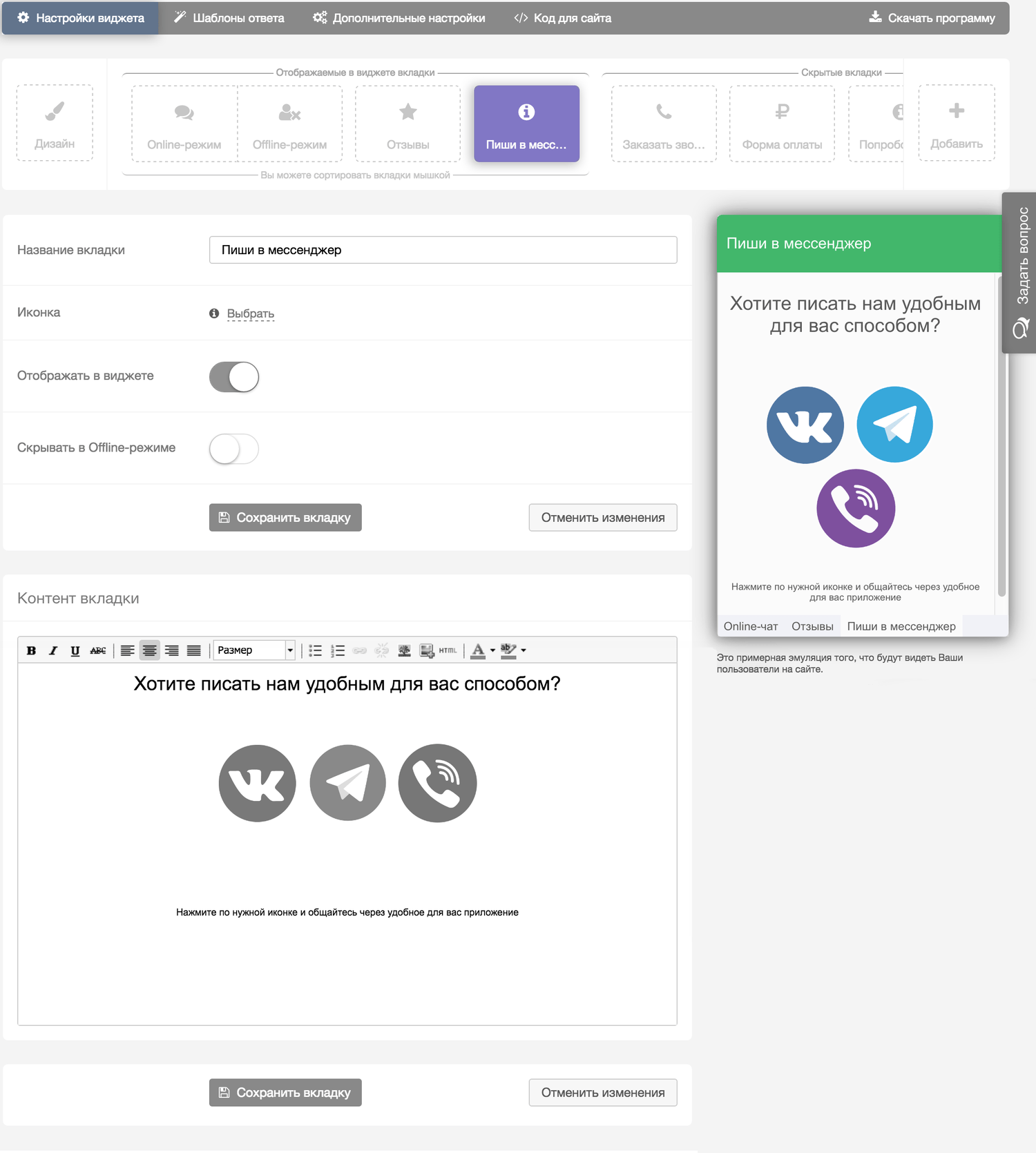Select the hidden Форма оплаты tile
Image resolution: width=1036 pixels, height=1153 pixels.
(x=782, y=124)
